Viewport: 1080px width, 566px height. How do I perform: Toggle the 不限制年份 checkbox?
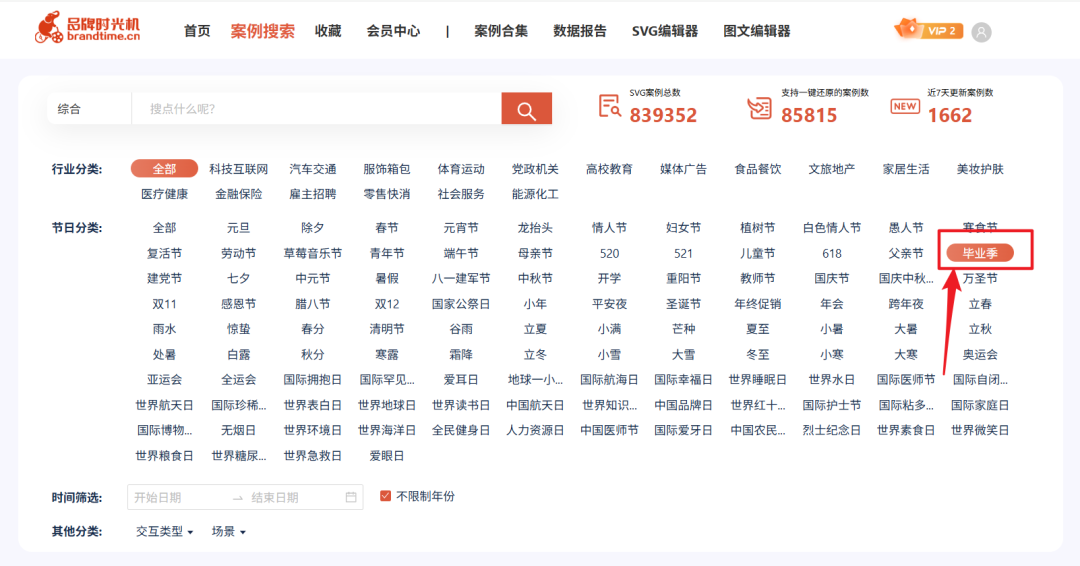click(x=385, y=496)
